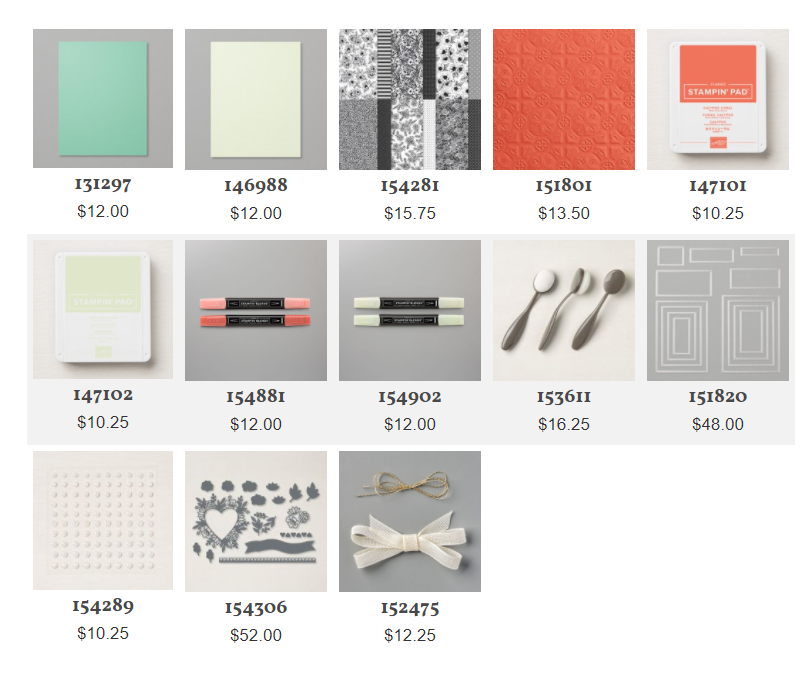811x673 pixels.
Task: Open the coral embossed paper thumbnail
Action: (564, 99)
